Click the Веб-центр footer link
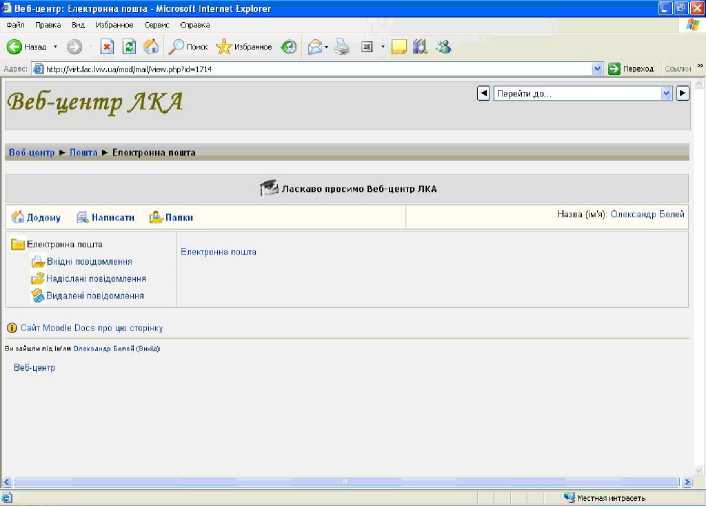706x507 pixels. click(x=34, y=368)
